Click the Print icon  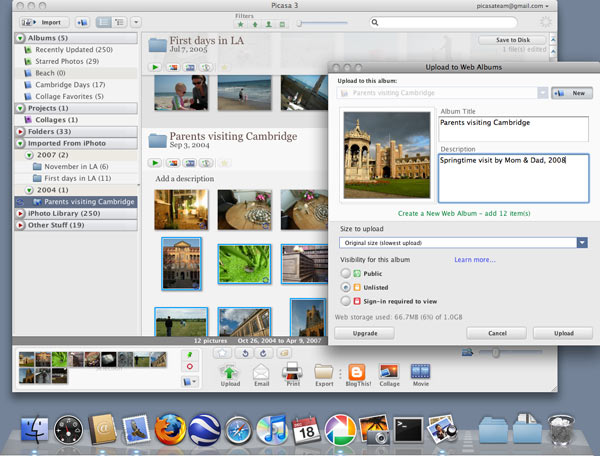293,374
